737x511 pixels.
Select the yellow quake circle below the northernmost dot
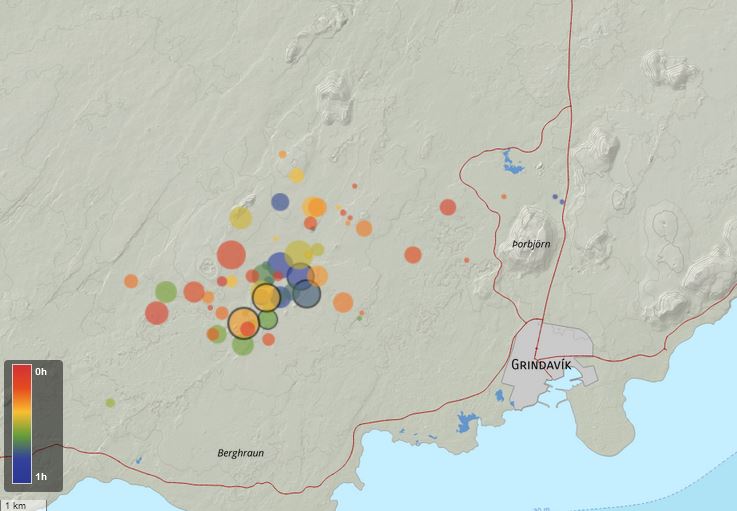(296, 175)
